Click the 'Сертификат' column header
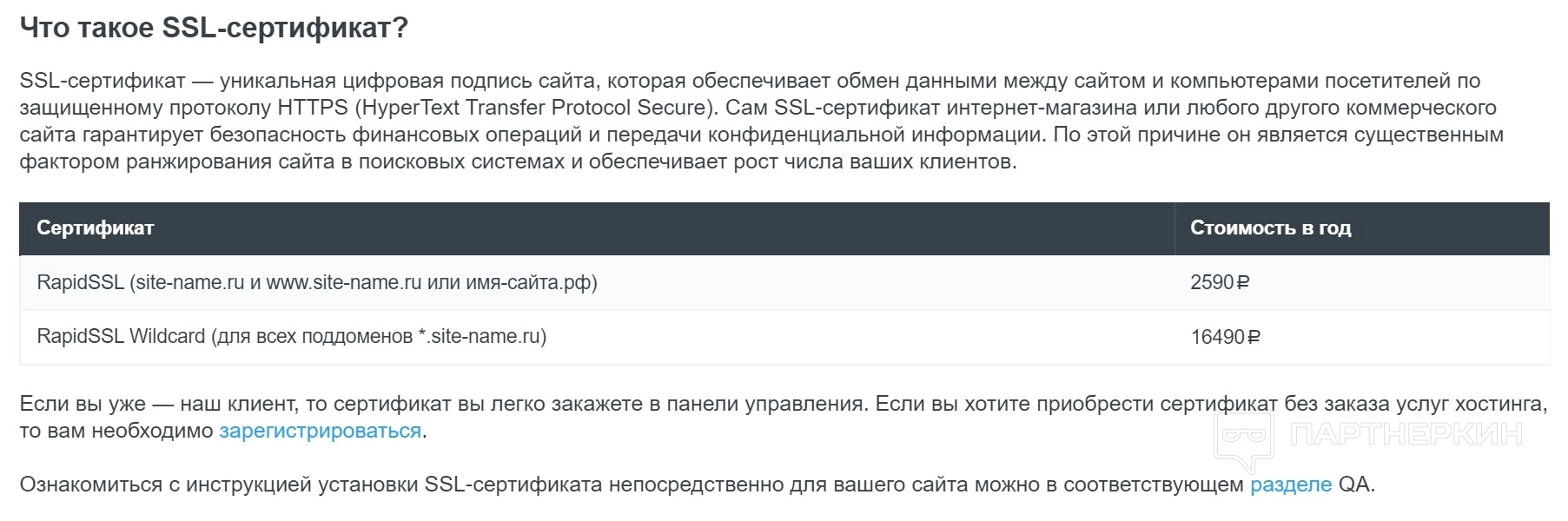The height and width of the screenshot is (521, 1568). click(96, 228)
